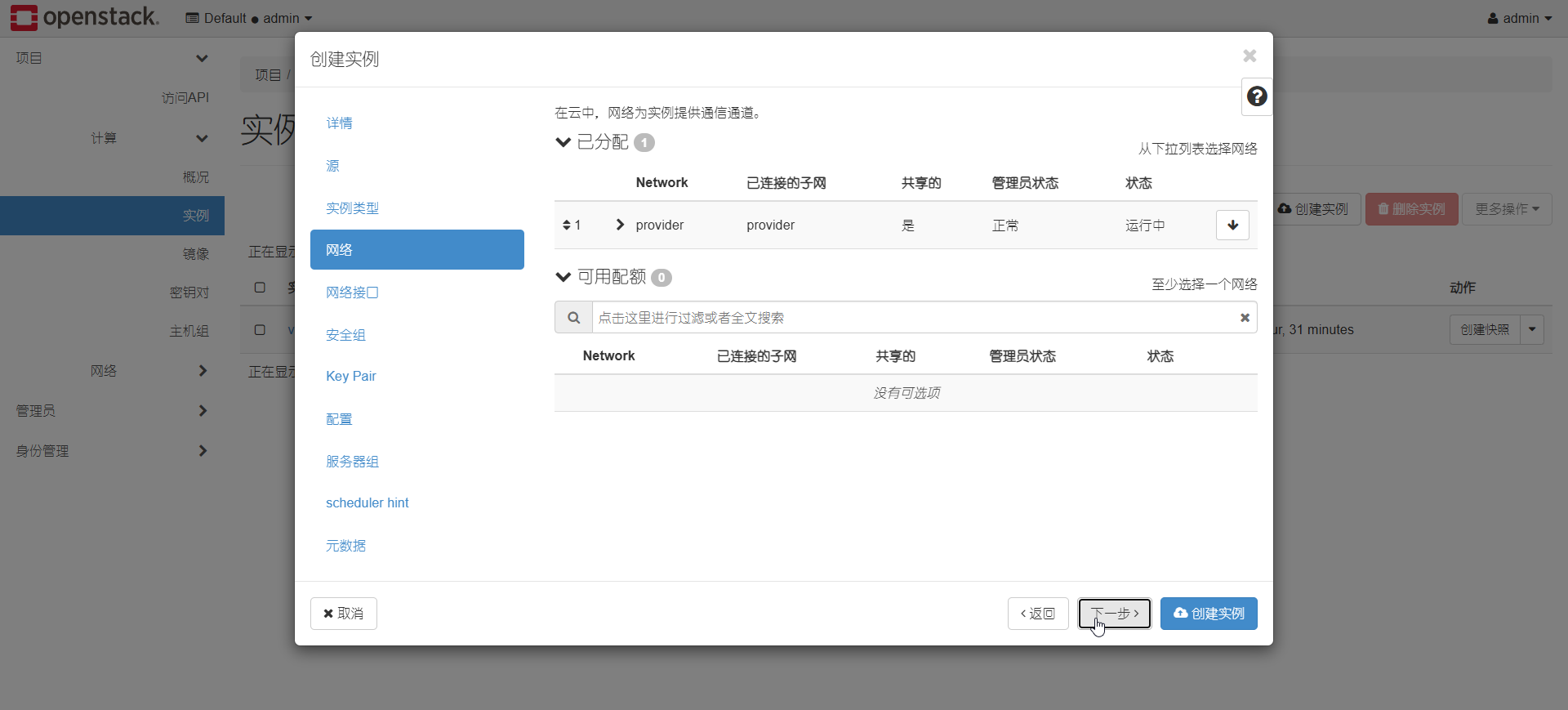Click the openstack logo
The width and height of the screenshot is (1568, 710).
(x=85, y=17)
